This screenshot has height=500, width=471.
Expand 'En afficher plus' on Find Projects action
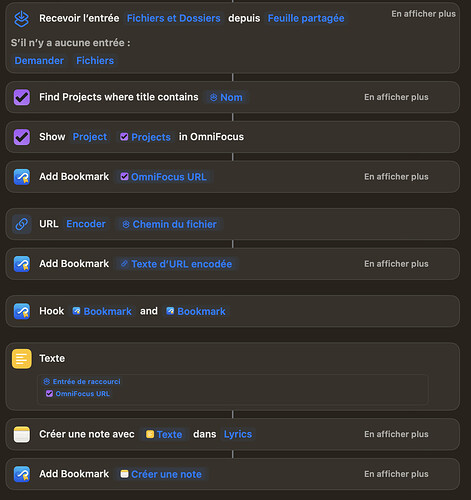pos(396,97)
